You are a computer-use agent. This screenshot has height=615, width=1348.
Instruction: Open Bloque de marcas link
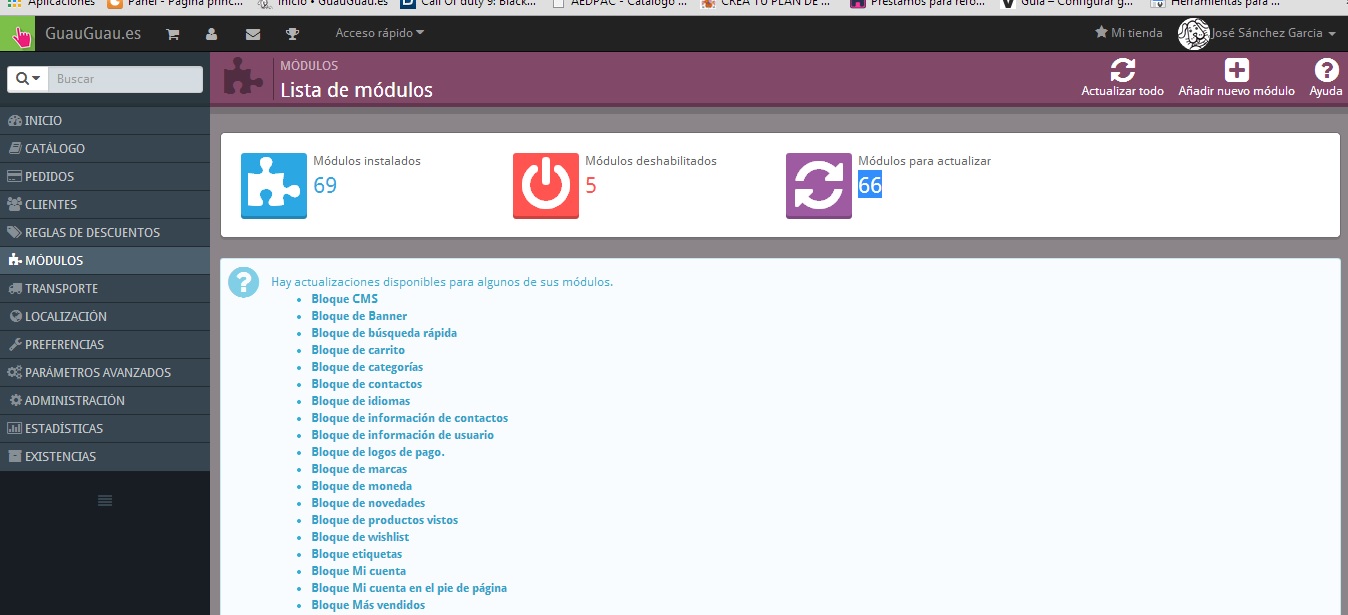[x=359, y=469]
